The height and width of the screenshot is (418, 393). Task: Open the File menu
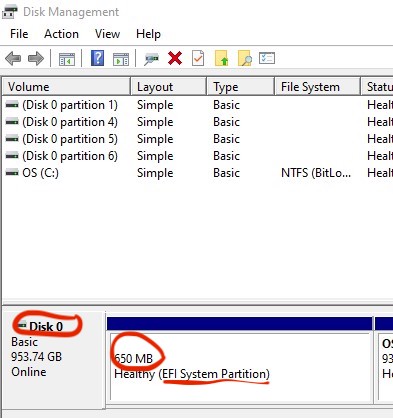(x=19, y=34)
